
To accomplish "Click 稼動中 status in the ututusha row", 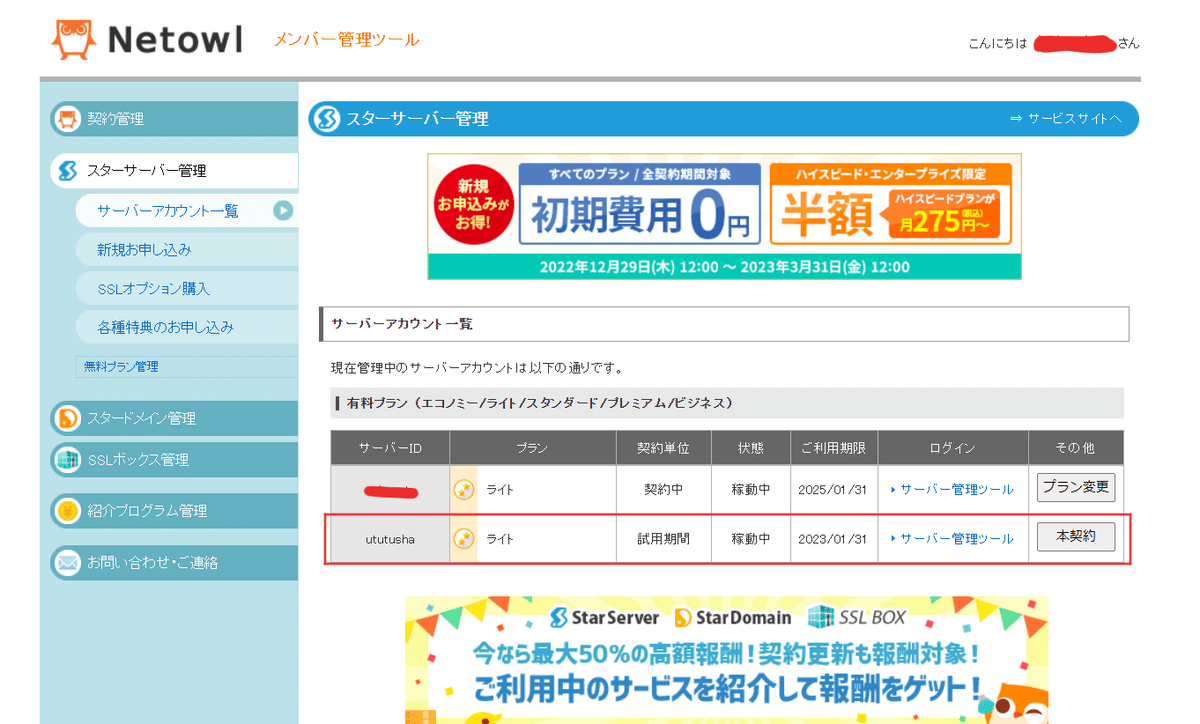I will point(750,539).
